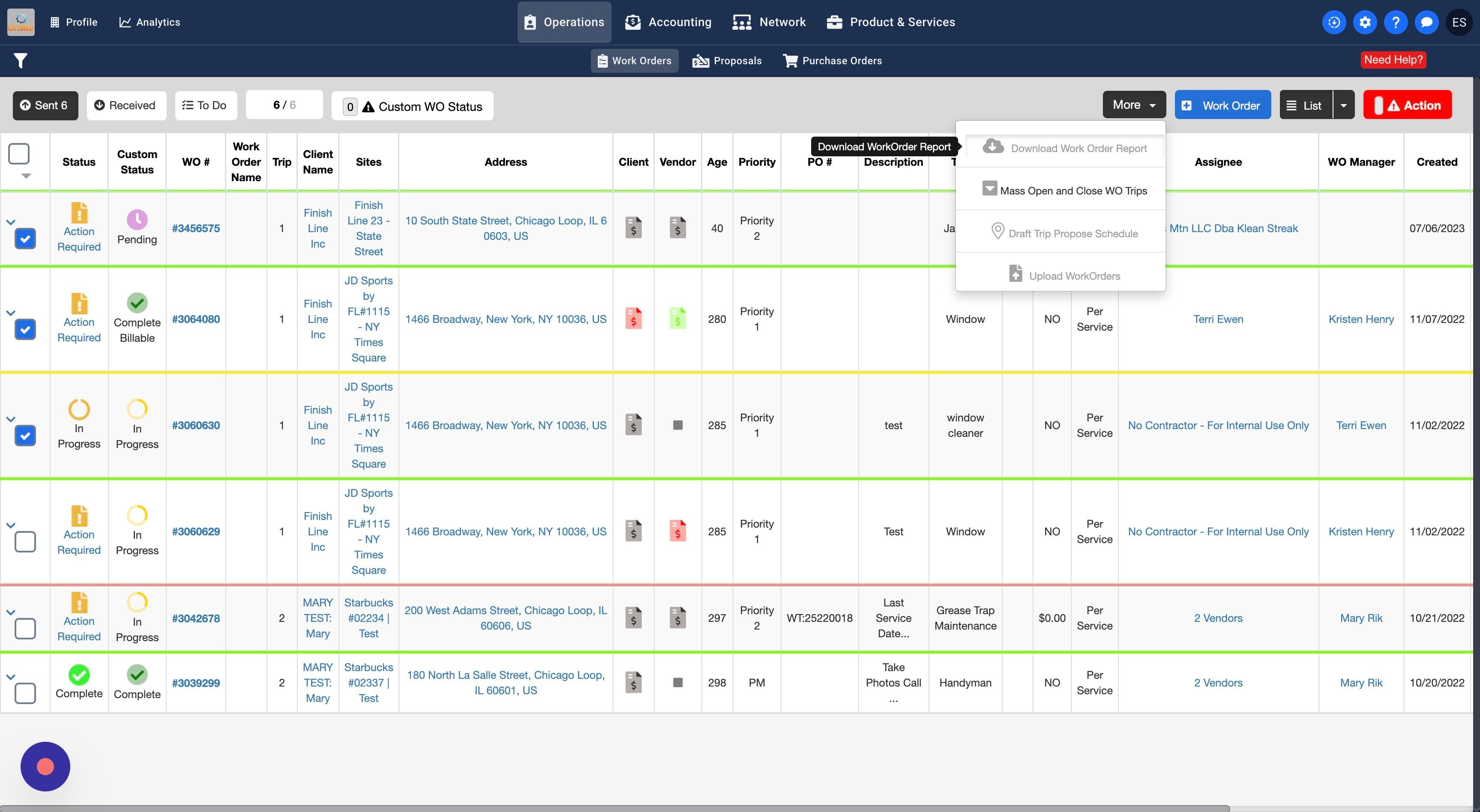Click the purple record button icon

[x=45, y=766]
